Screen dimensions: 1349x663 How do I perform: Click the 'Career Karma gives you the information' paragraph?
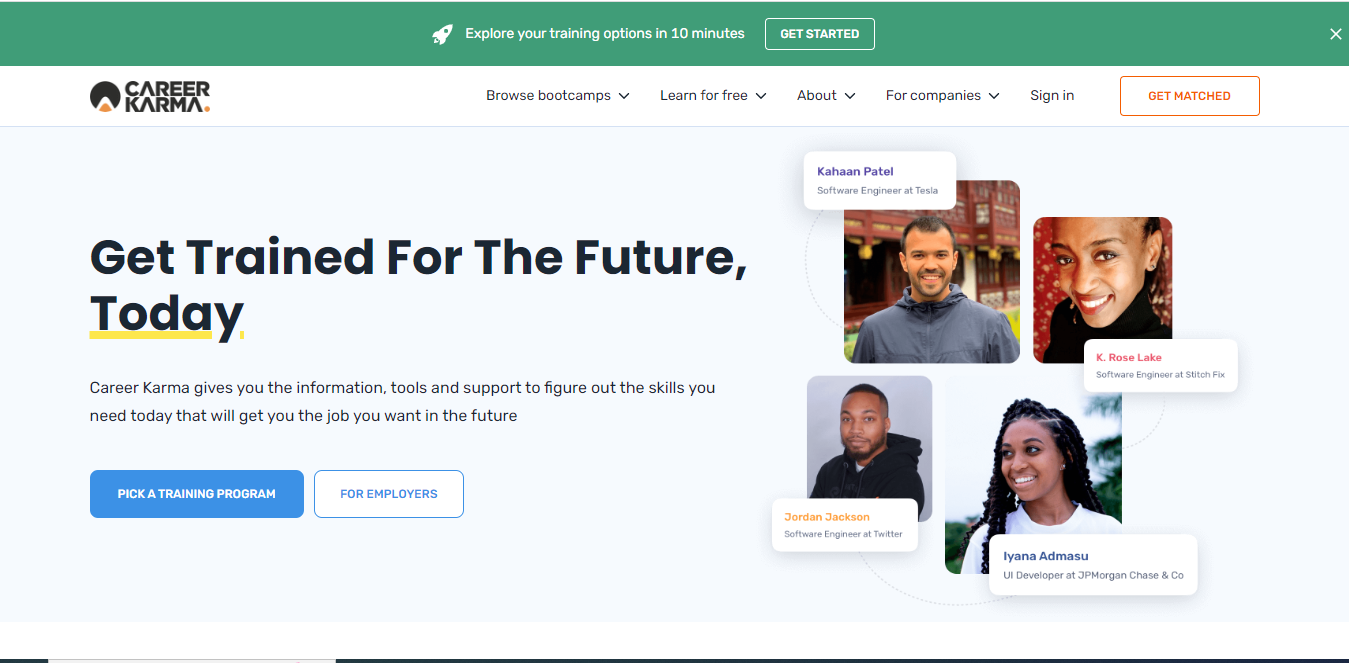tap(402, 401)
